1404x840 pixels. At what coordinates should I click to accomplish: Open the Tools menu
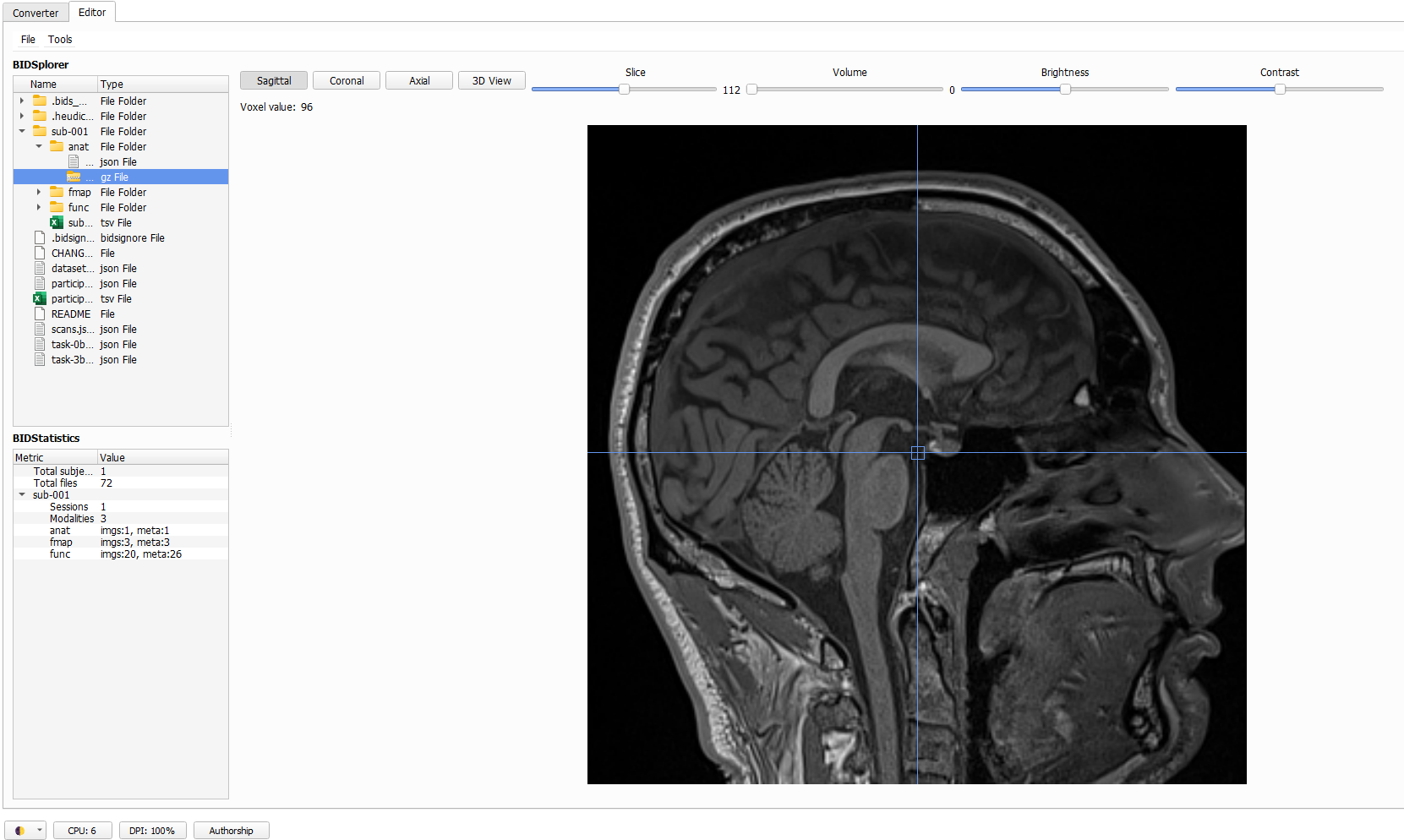click(x=60, y=40)
